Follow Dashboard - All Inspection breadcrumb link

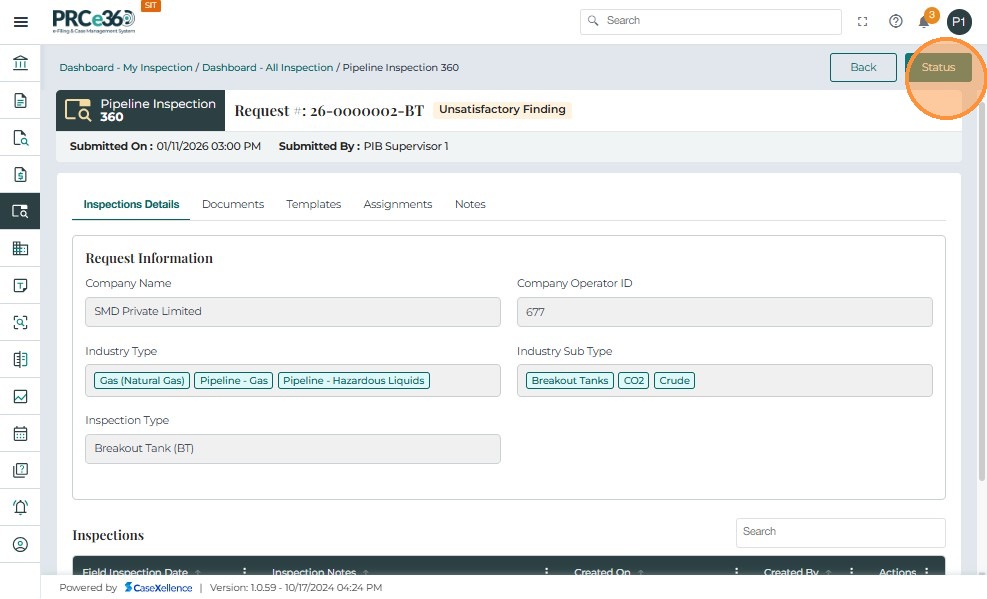(267, 68)
